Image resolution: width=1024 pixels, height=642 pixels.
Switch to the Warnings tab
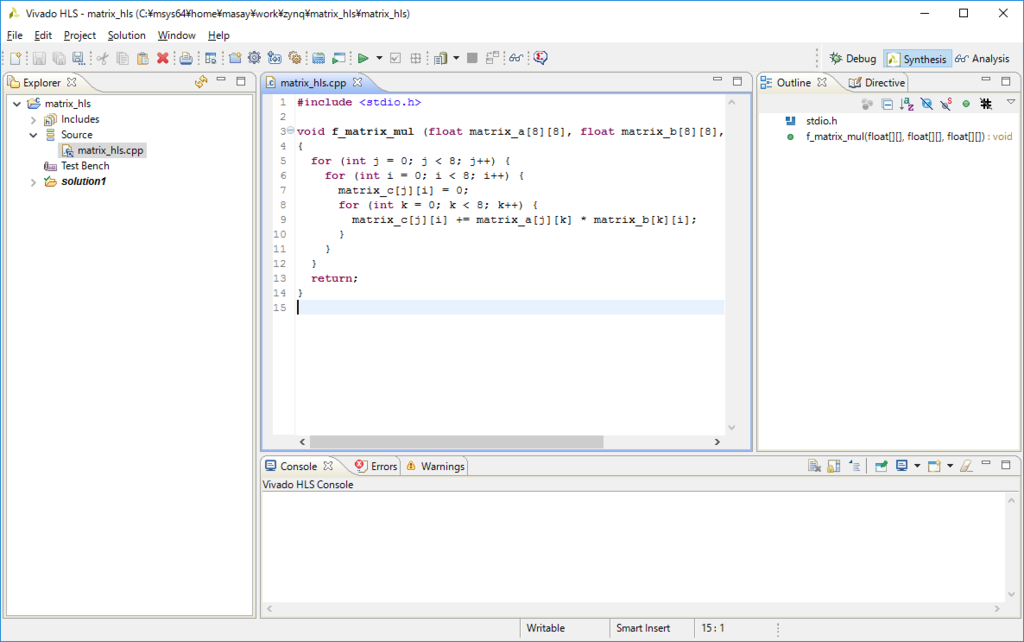[x=436, y=466]
